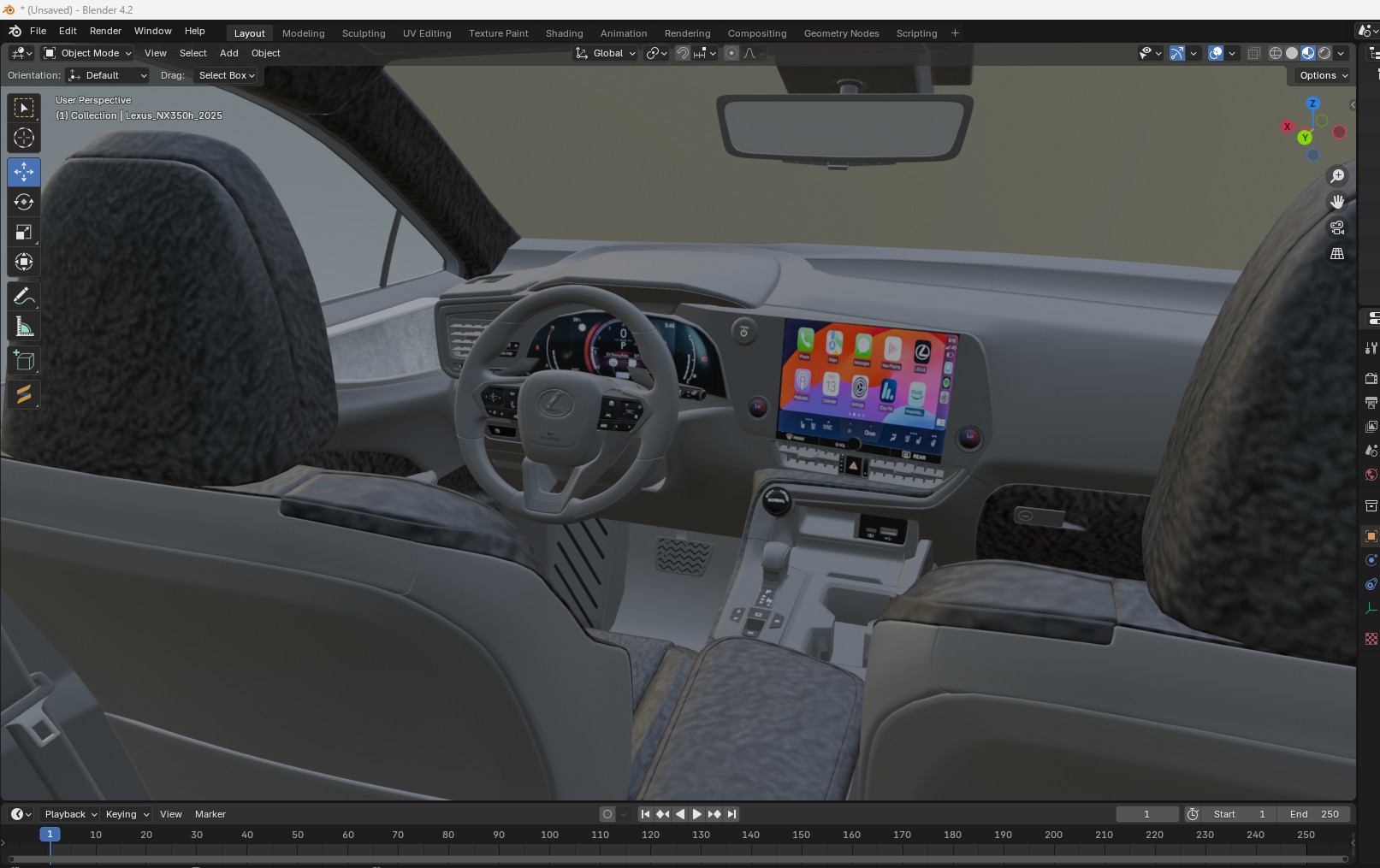Select the Cursor tool in toolbar

coord(24,138)
